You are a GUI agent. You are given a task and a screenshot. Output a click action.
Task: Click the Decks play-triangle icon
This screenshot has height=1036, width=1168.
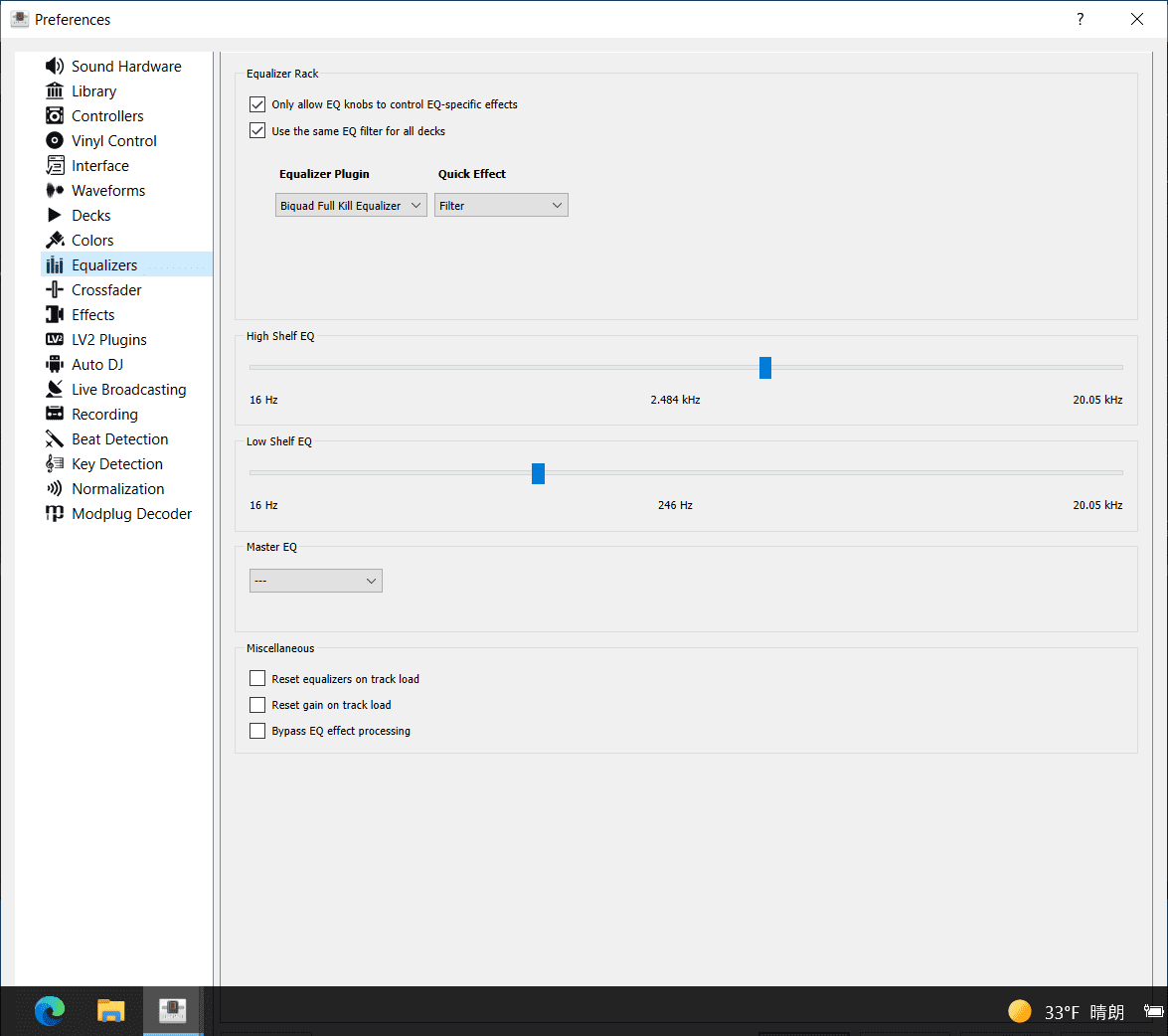pos(55,215)
